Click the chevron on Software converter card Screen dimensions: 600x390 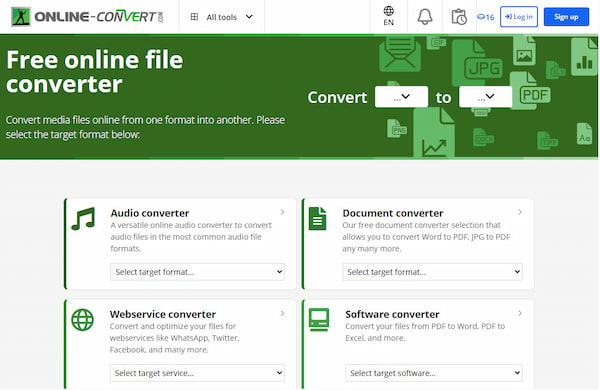pos(520,313)
